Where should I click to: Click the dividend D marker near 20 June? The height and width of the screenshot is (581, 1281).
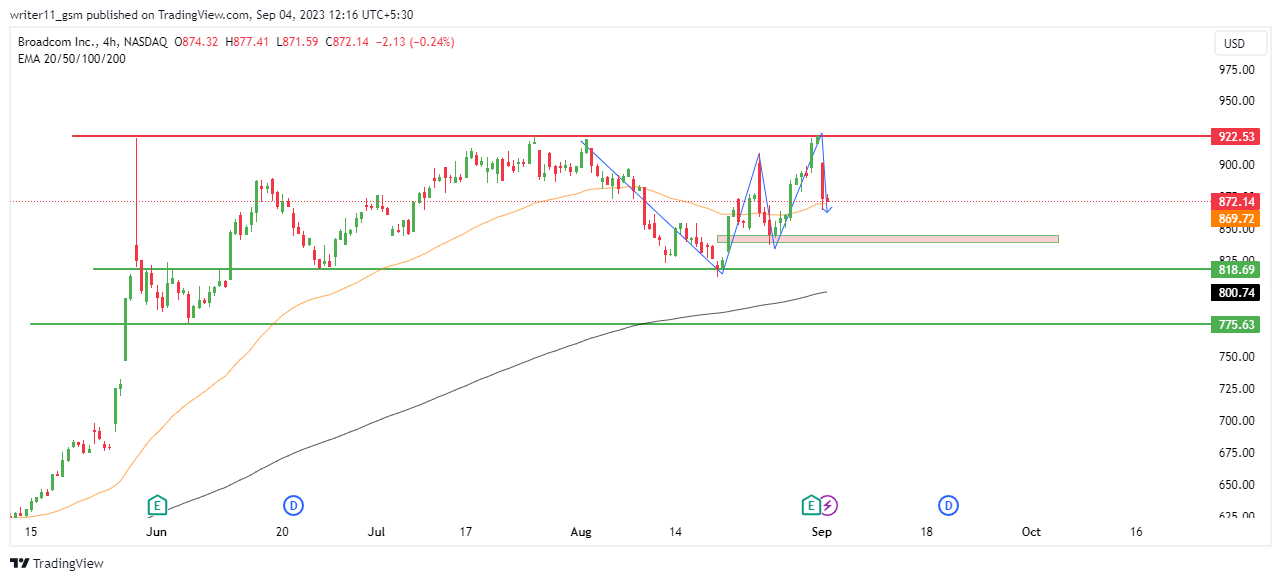pos(293,505)
